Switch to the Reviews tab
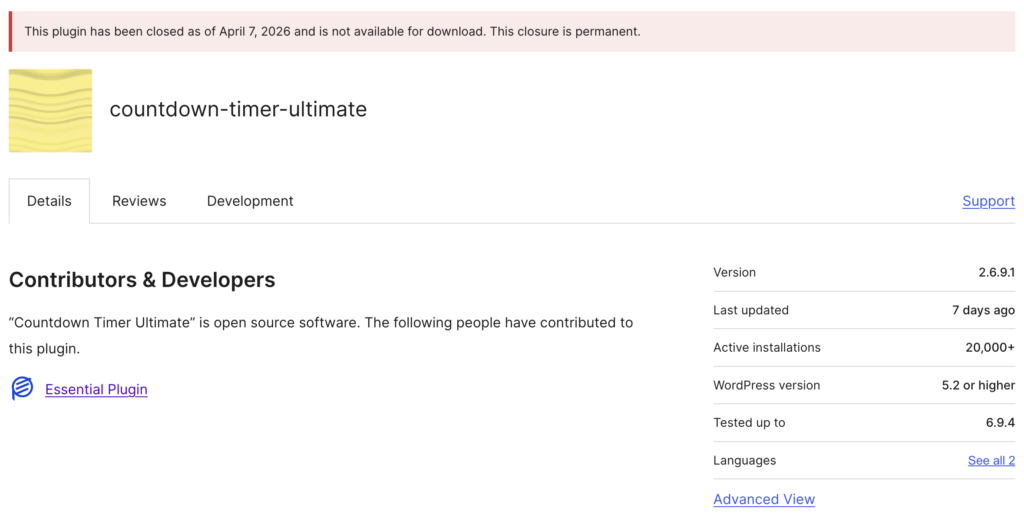The width and height of the screenshot is (1024, 521). [x=139, y=201]
